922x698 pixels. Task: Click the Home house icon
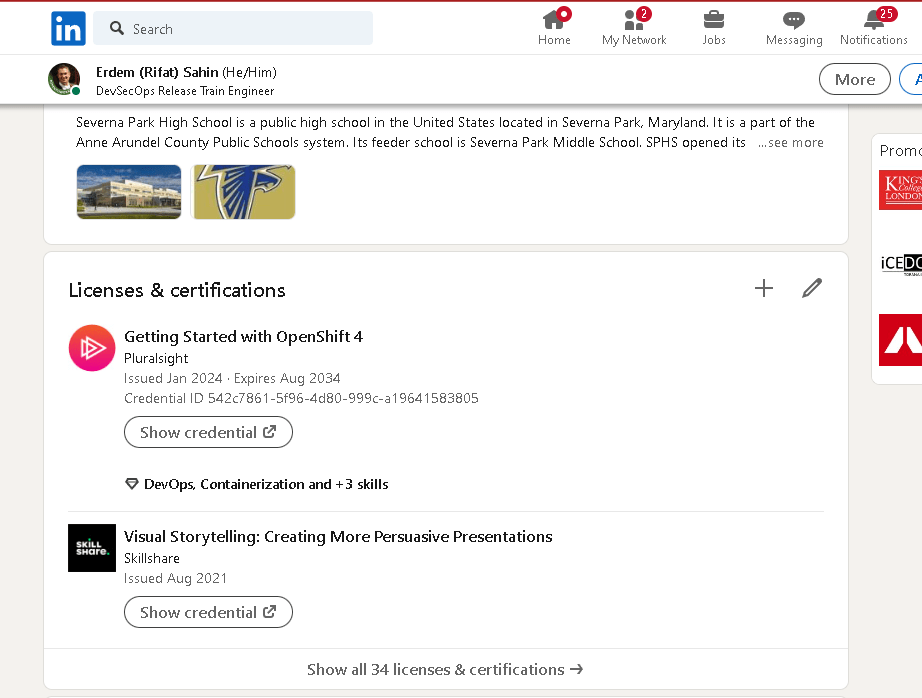[554, 20]
